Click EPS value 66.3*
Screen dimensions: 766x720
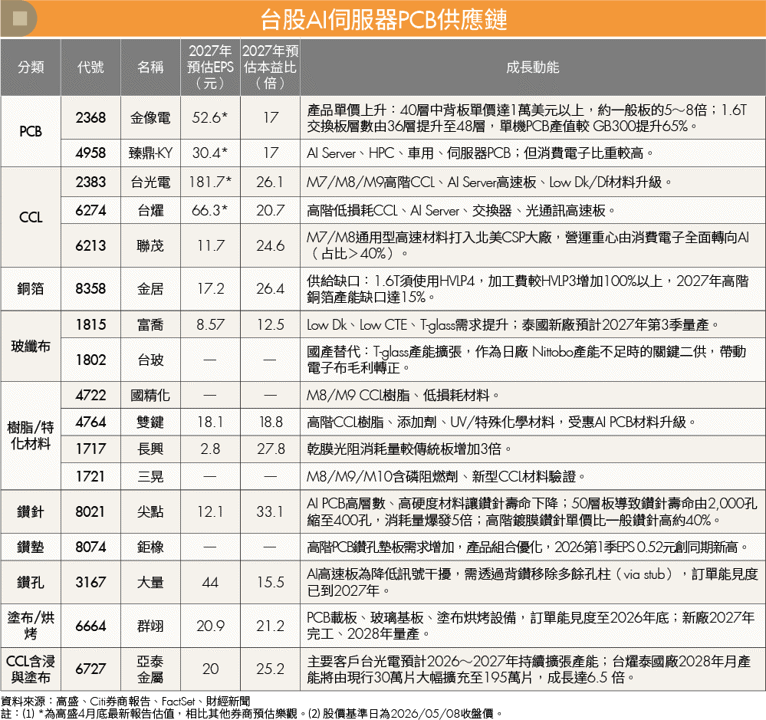click(210, 211)
